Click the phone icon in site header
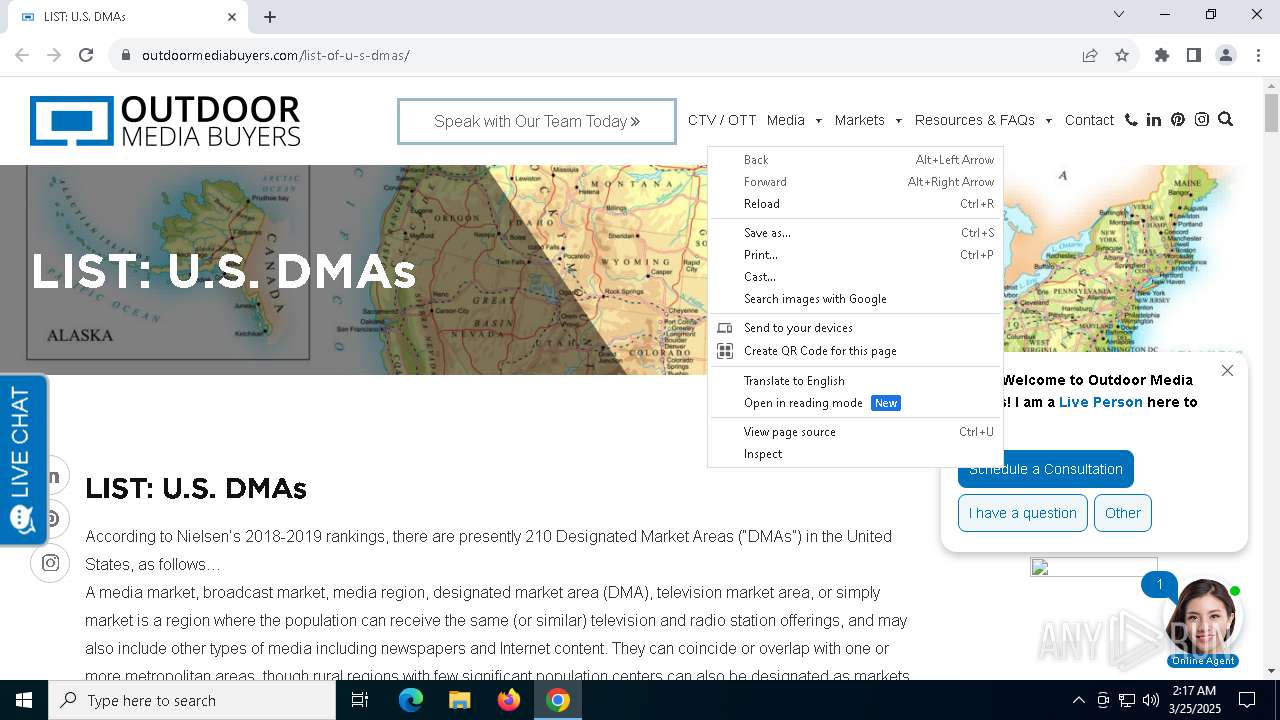The image size is (1280, 720). pyautogui.click(x=1131, y=120)
